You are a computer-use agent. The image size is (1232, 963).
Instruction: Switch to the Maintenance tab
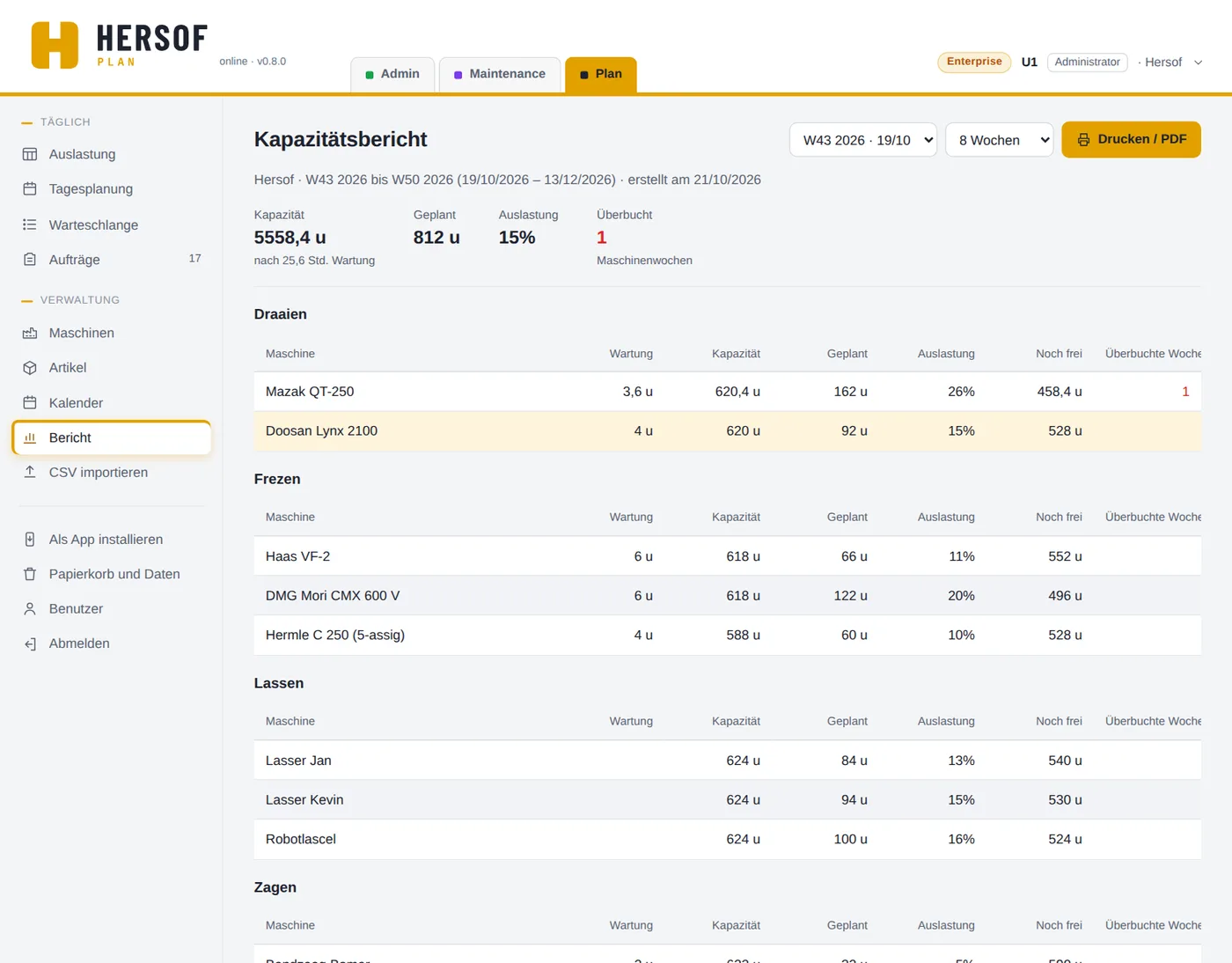coord(500,74)
